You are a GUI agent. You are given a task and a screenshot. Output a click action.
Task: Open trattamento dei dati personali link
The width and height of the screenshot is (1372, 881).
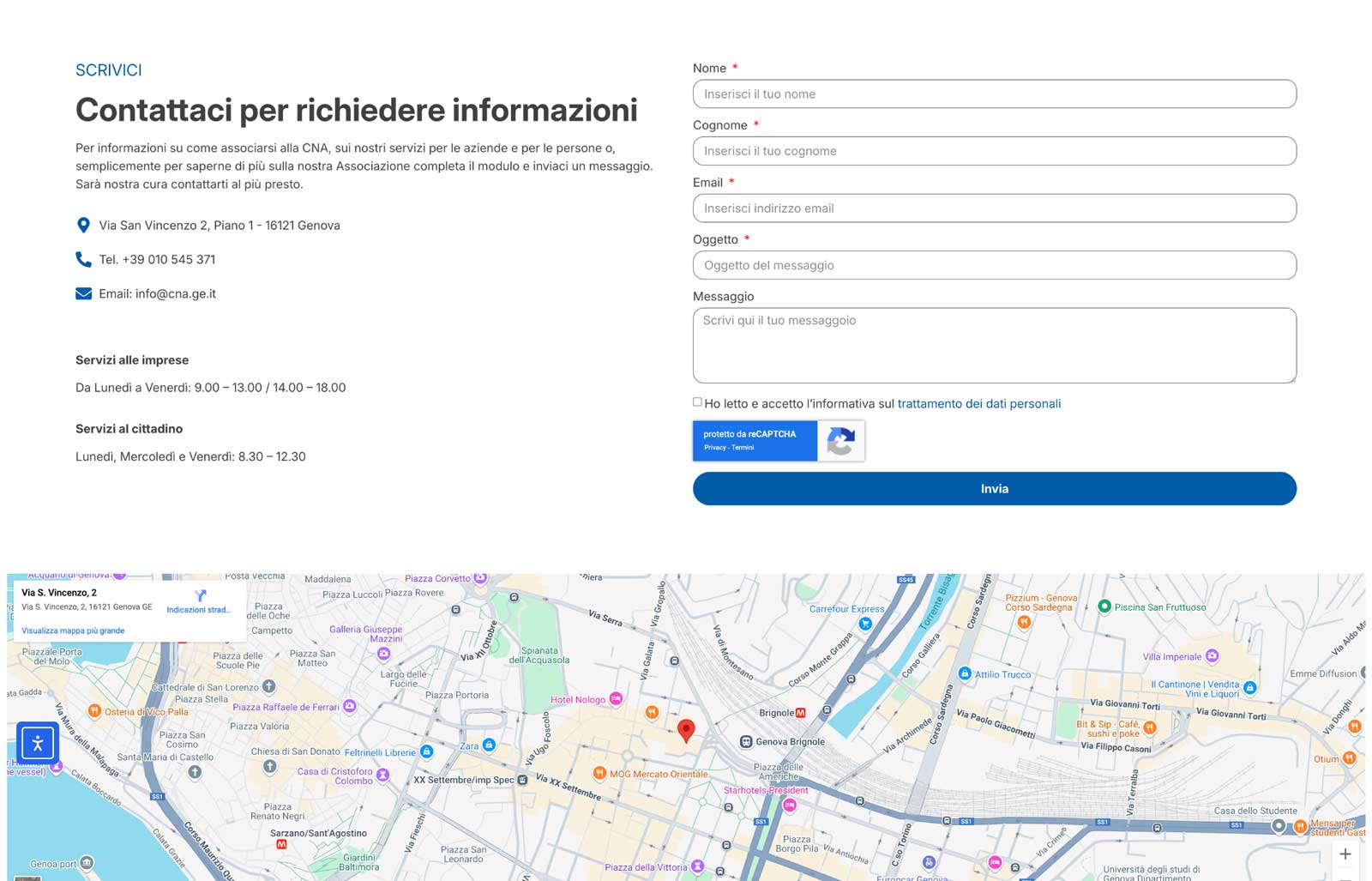[x=978, y=404]
